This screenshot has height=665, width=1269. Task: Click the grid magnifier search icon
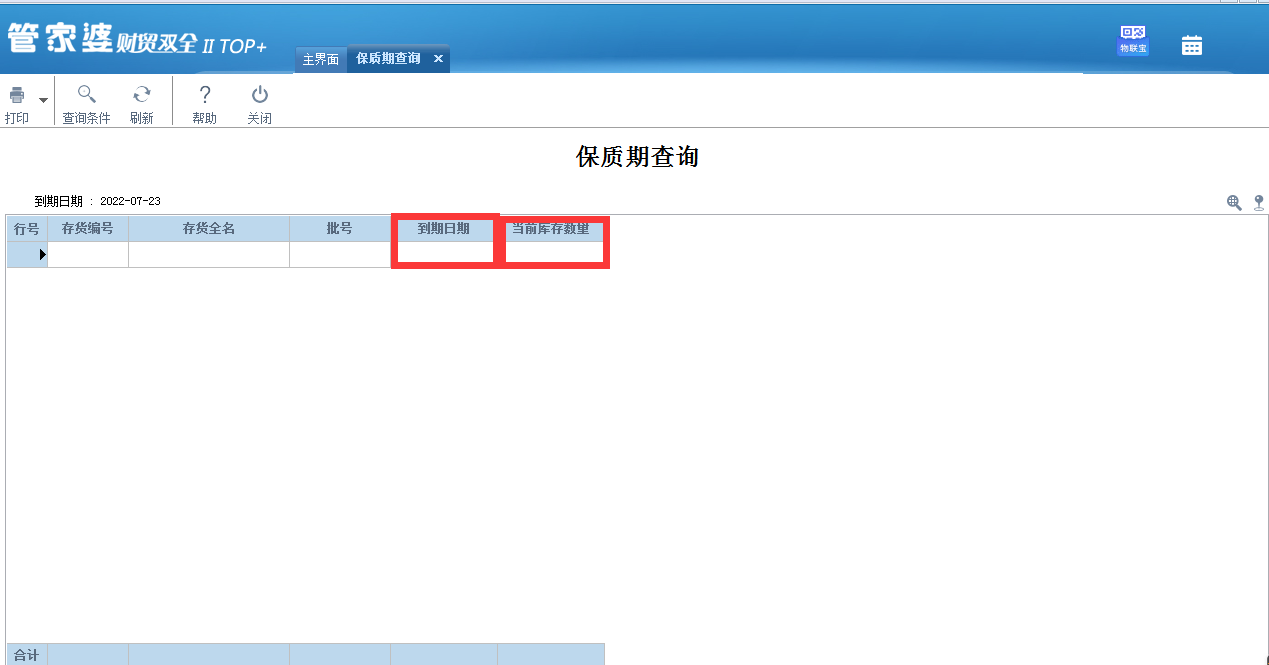(1235, 203)
